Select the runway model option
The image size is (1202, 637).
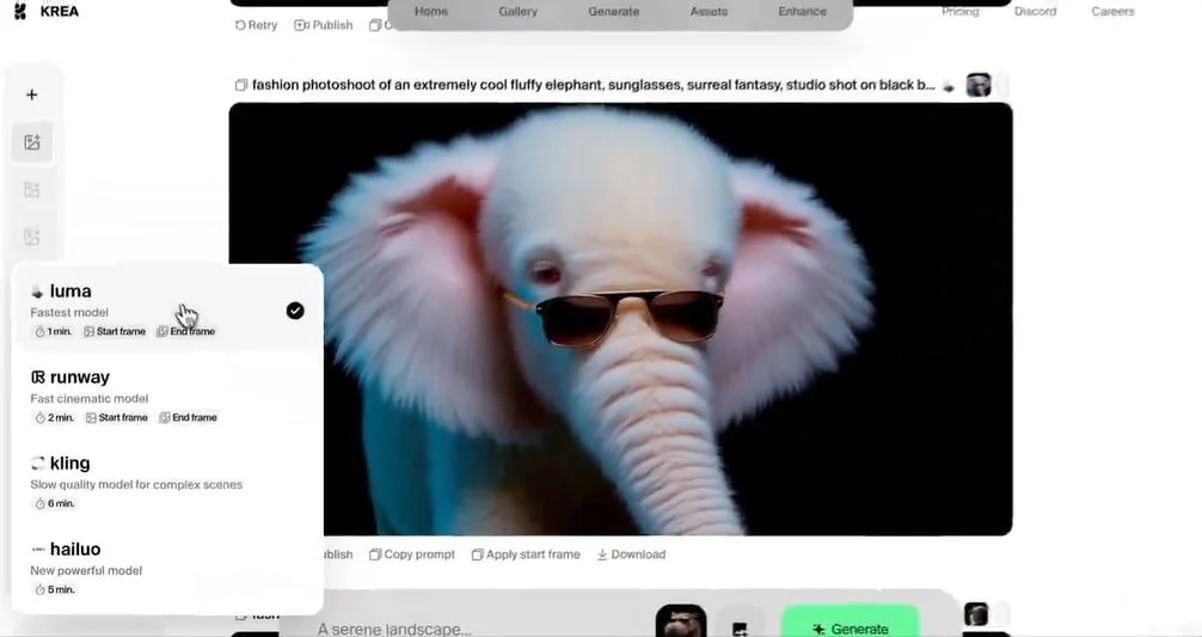click(168, 396)
